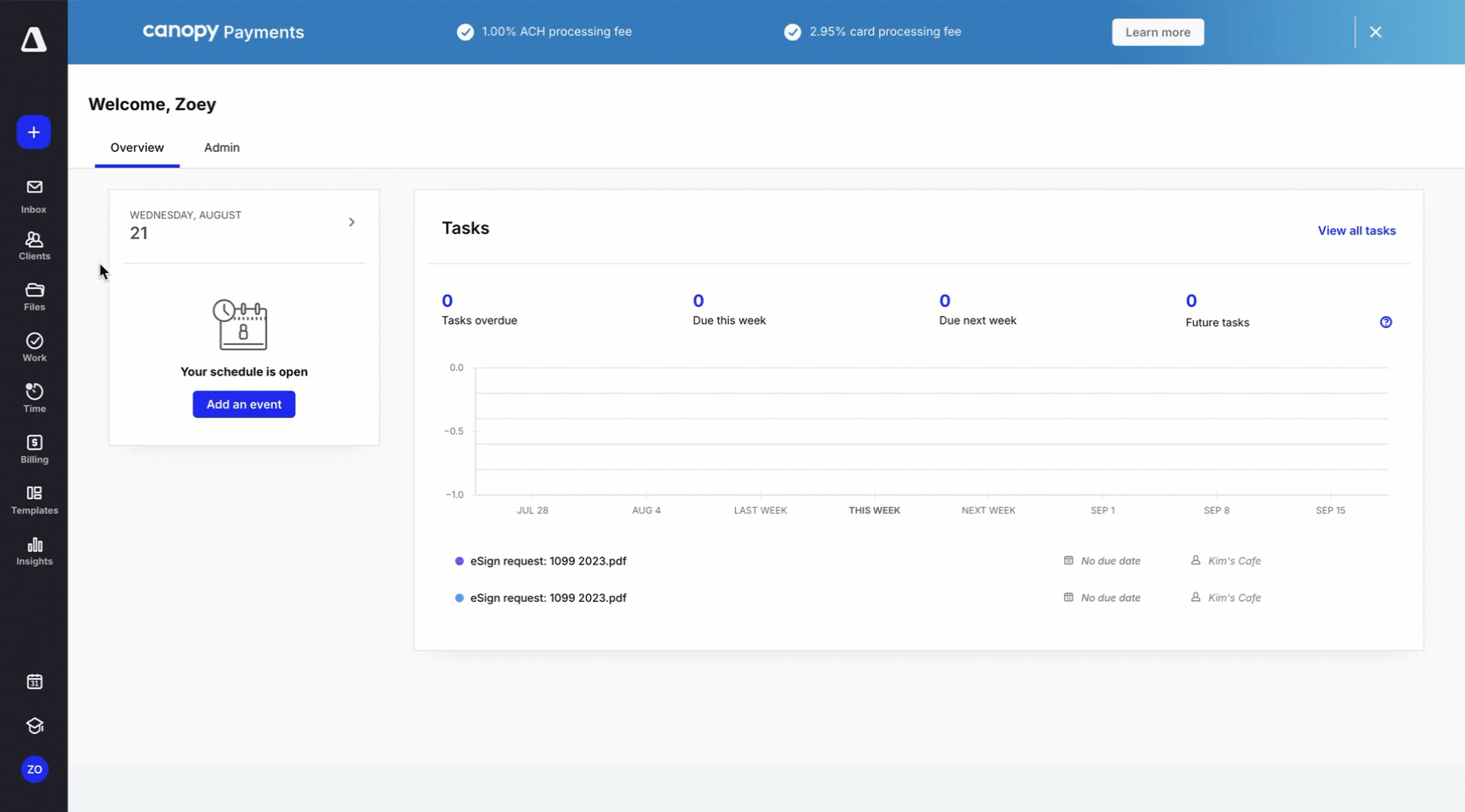This screenshot has width=1465, height=812.
Task: Dismiss the Canopy Payments banner
Action: [1375, 32]
